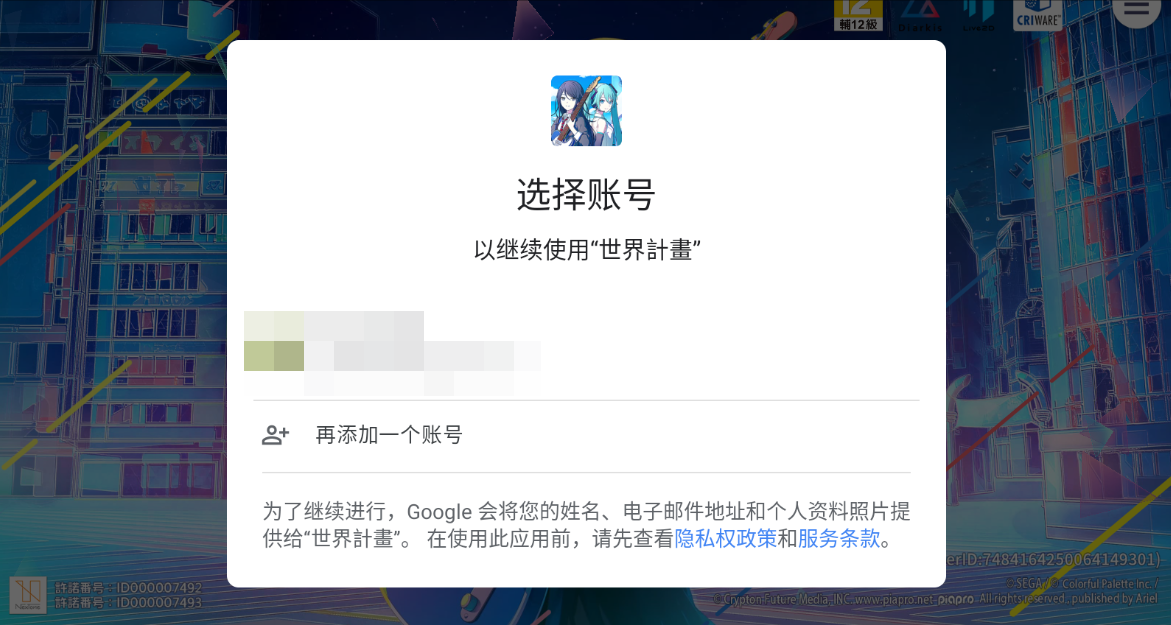Screen dimensions: 1171x625
Task: Click the Nexon license logo at bottom left
Action: 28,594
